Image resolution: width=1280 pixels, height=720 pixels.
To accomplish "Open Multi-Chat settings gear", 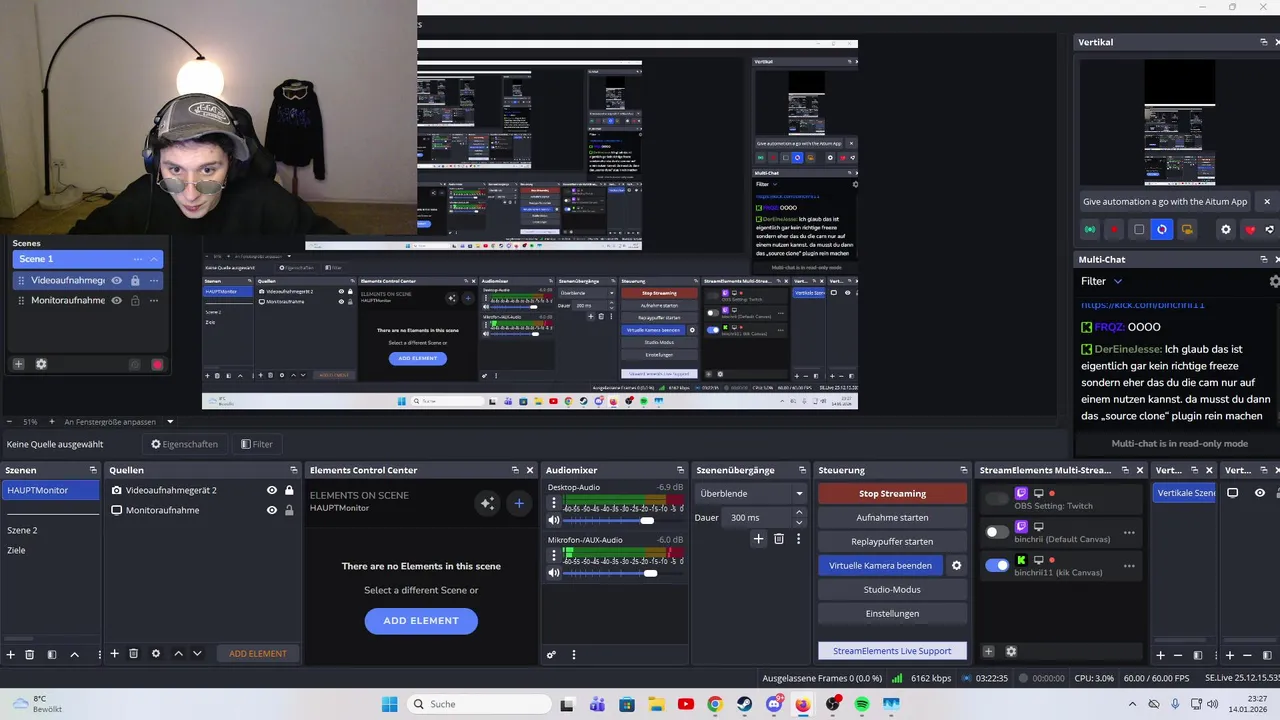I will [1274, 282].
